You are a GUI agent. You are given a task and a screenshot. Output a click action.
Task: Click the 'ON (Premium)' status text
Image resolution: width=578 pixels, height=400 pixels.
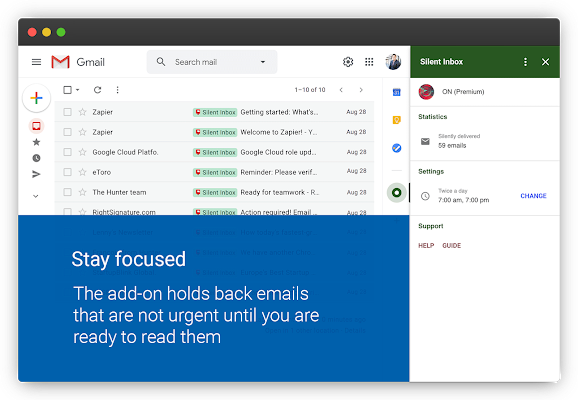coord(463,92)
